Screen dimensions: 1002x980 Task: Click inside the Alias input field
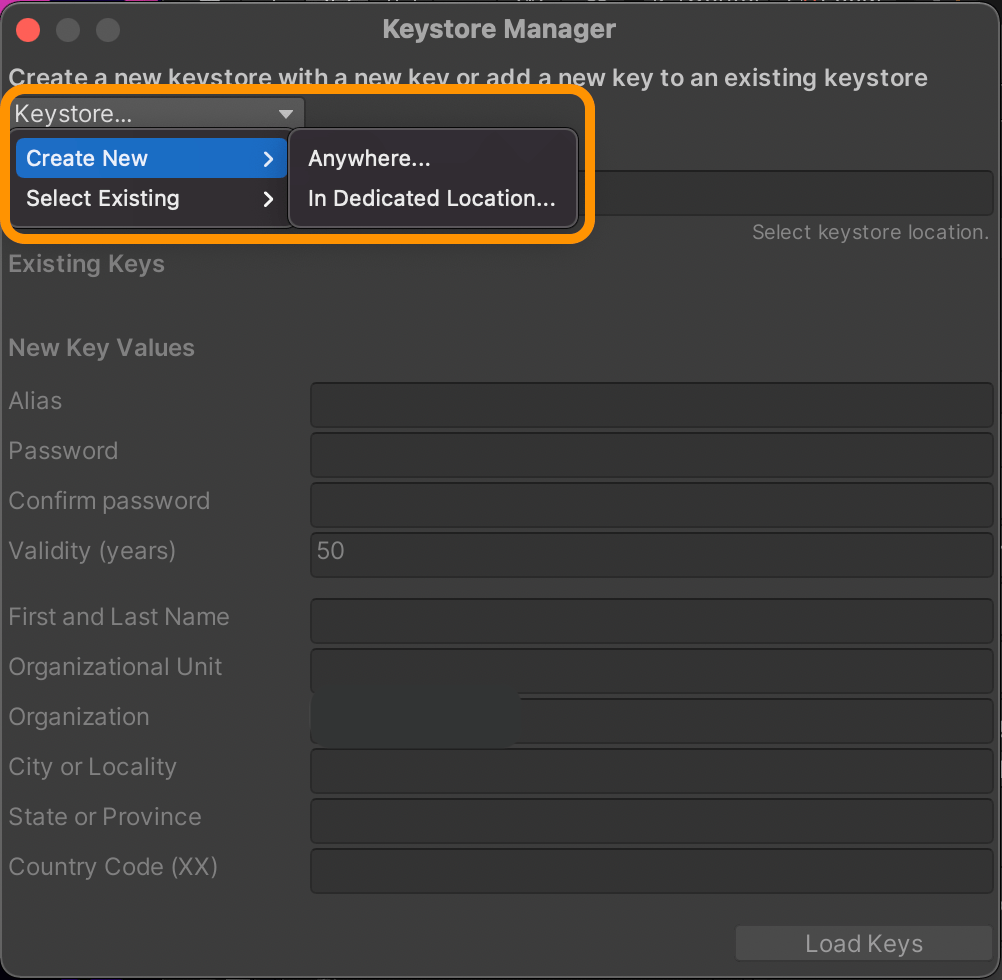point(650,405)
